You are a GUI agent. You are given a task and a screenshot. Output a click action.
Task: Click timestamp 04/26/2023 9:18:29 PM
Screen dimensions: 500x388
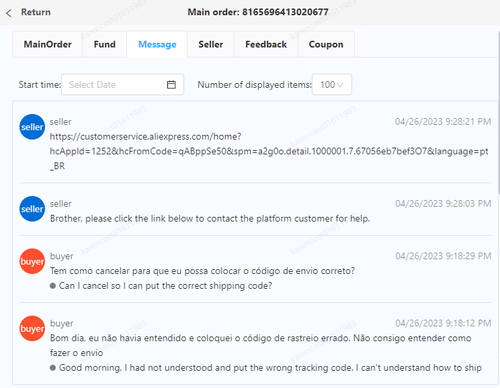tap(443, 256)
